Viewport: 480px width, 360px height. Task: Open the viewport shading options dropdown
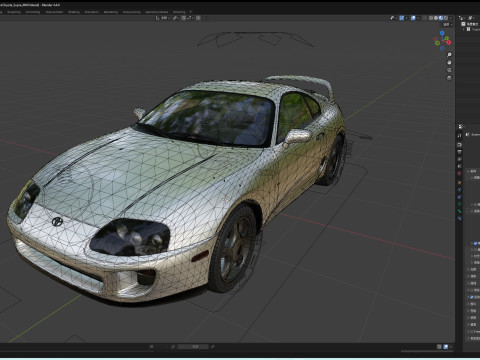point(450,18)
